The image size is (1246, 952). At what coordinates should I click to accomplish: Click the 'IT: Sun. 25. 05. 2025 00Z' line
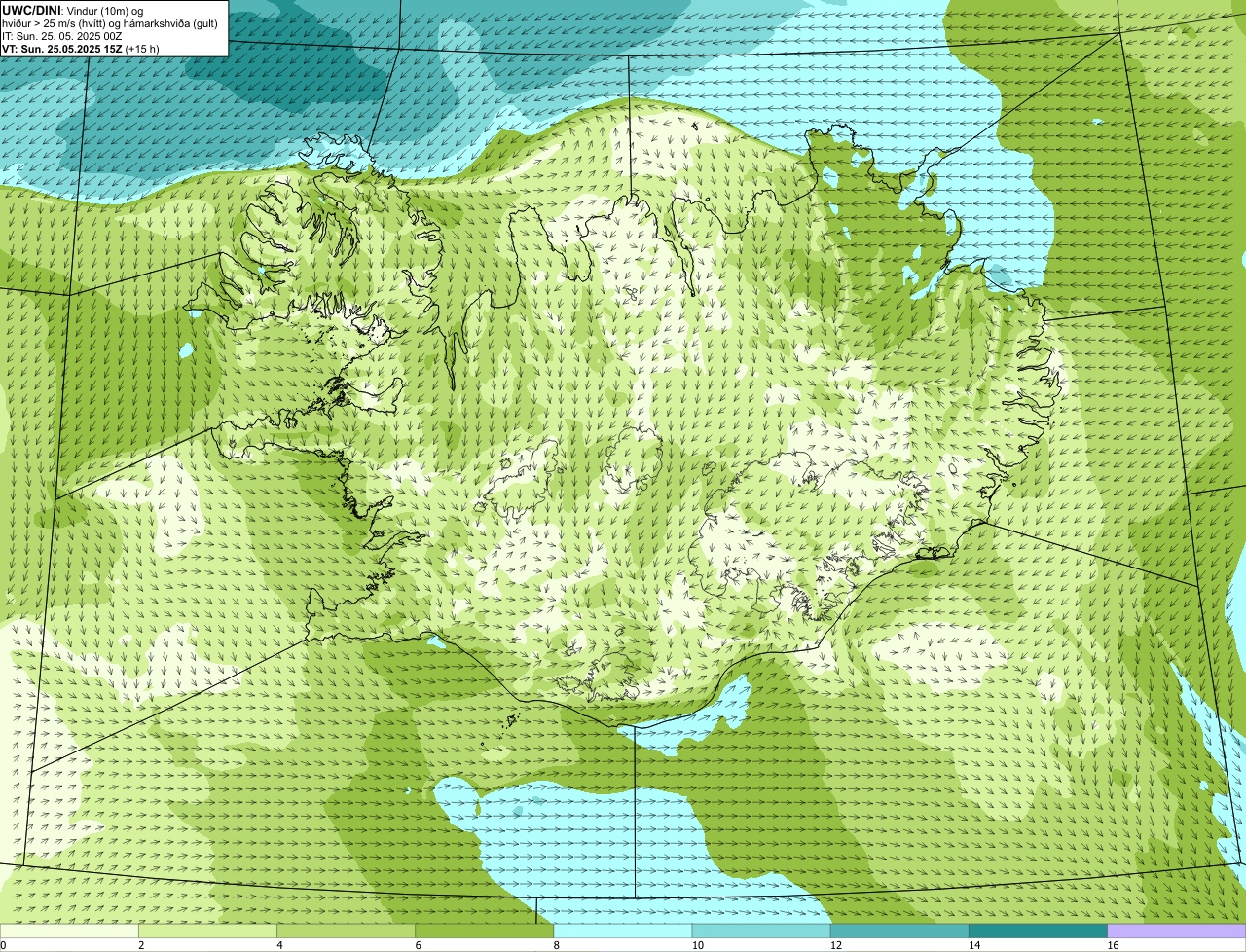(62, 36)
